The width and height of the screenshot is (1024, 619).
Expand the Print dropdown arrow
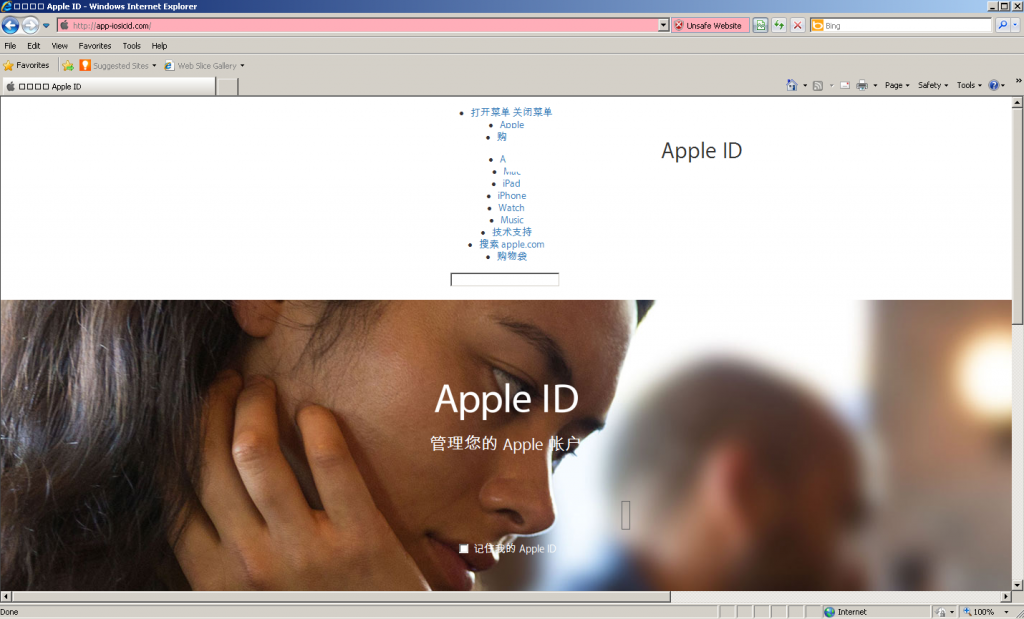coord(875,86)
